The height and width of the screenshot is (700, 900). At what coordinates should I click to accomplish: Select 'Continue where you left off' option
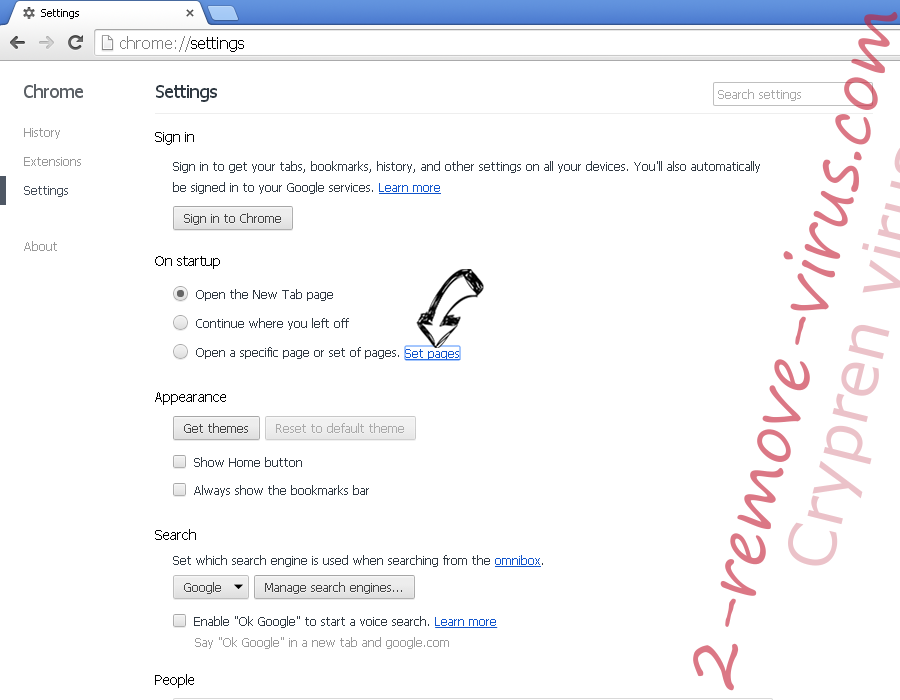tap(180, 323)
